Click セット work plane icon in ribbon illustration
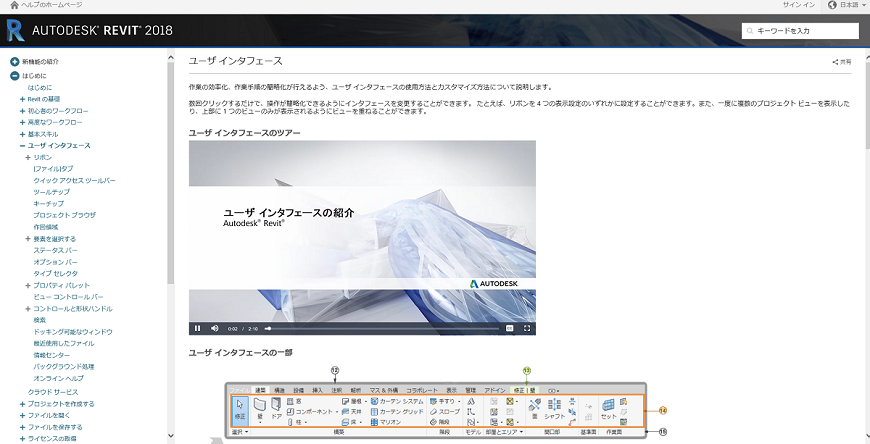Viewport: 870px width, 444px height. pyautogui.click(x=609, y=405)
